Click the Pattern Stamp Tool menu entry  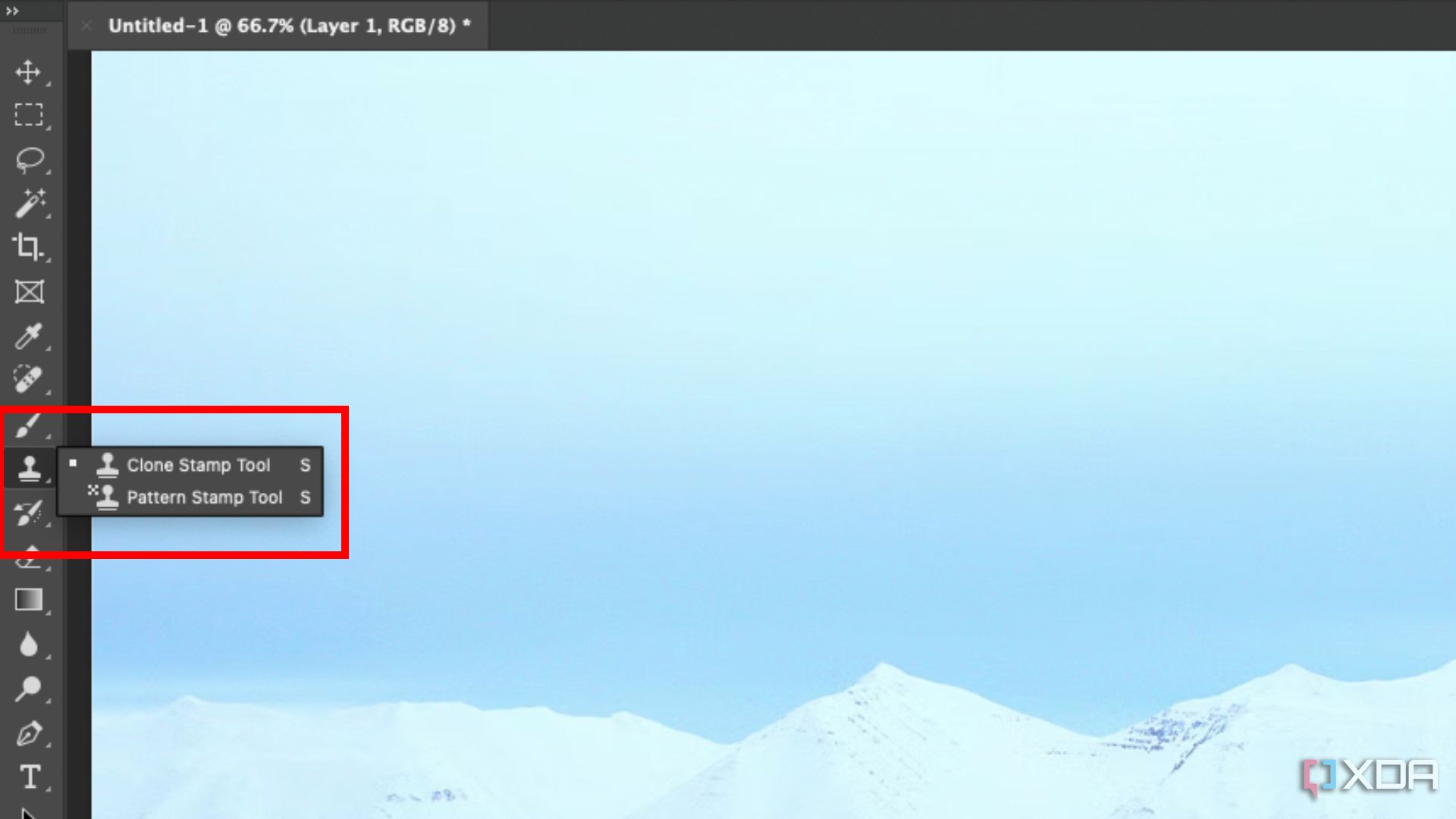coord(204,497)
